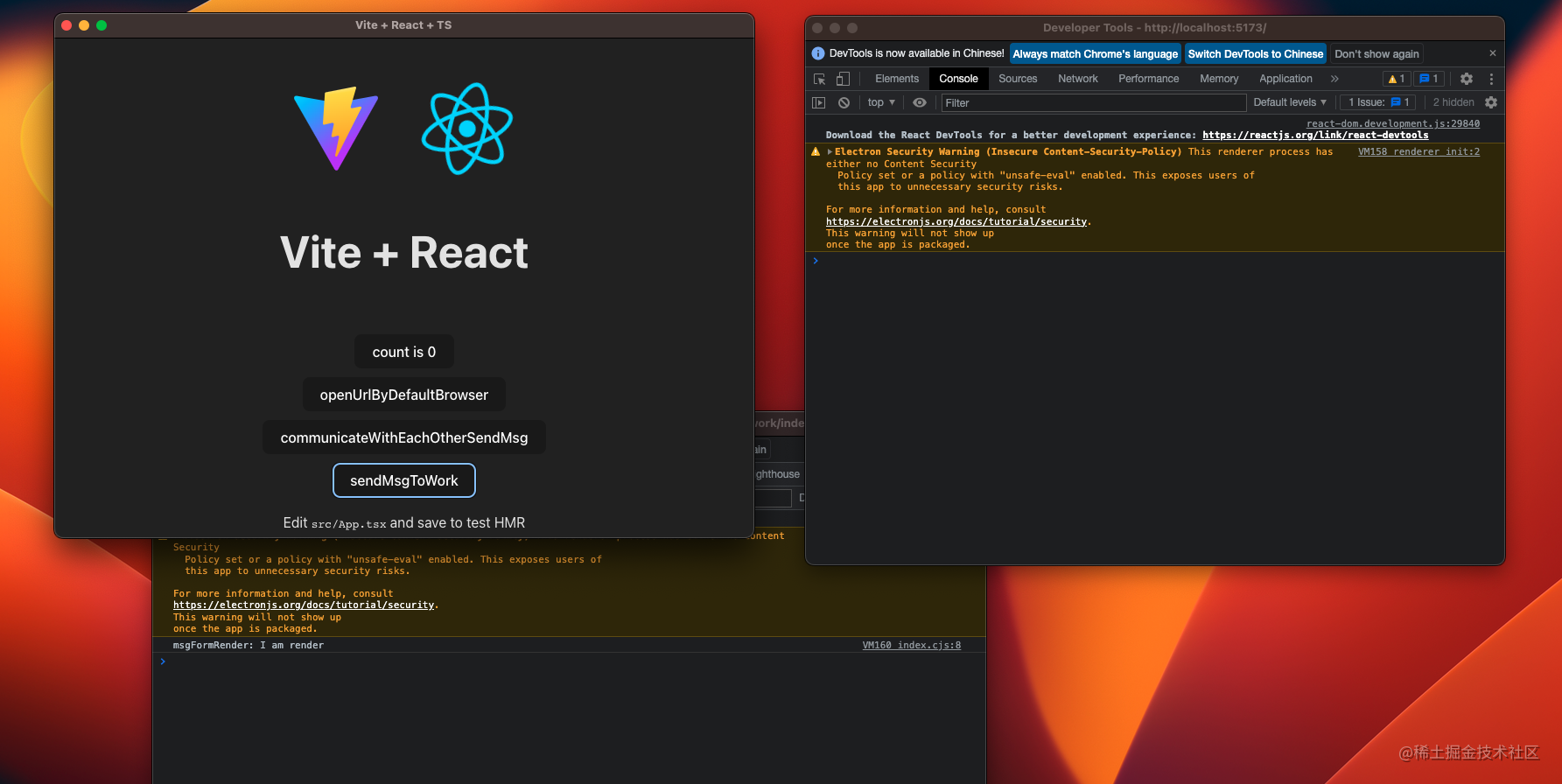Open electronjs security link in front DevTools

point(956,222)
